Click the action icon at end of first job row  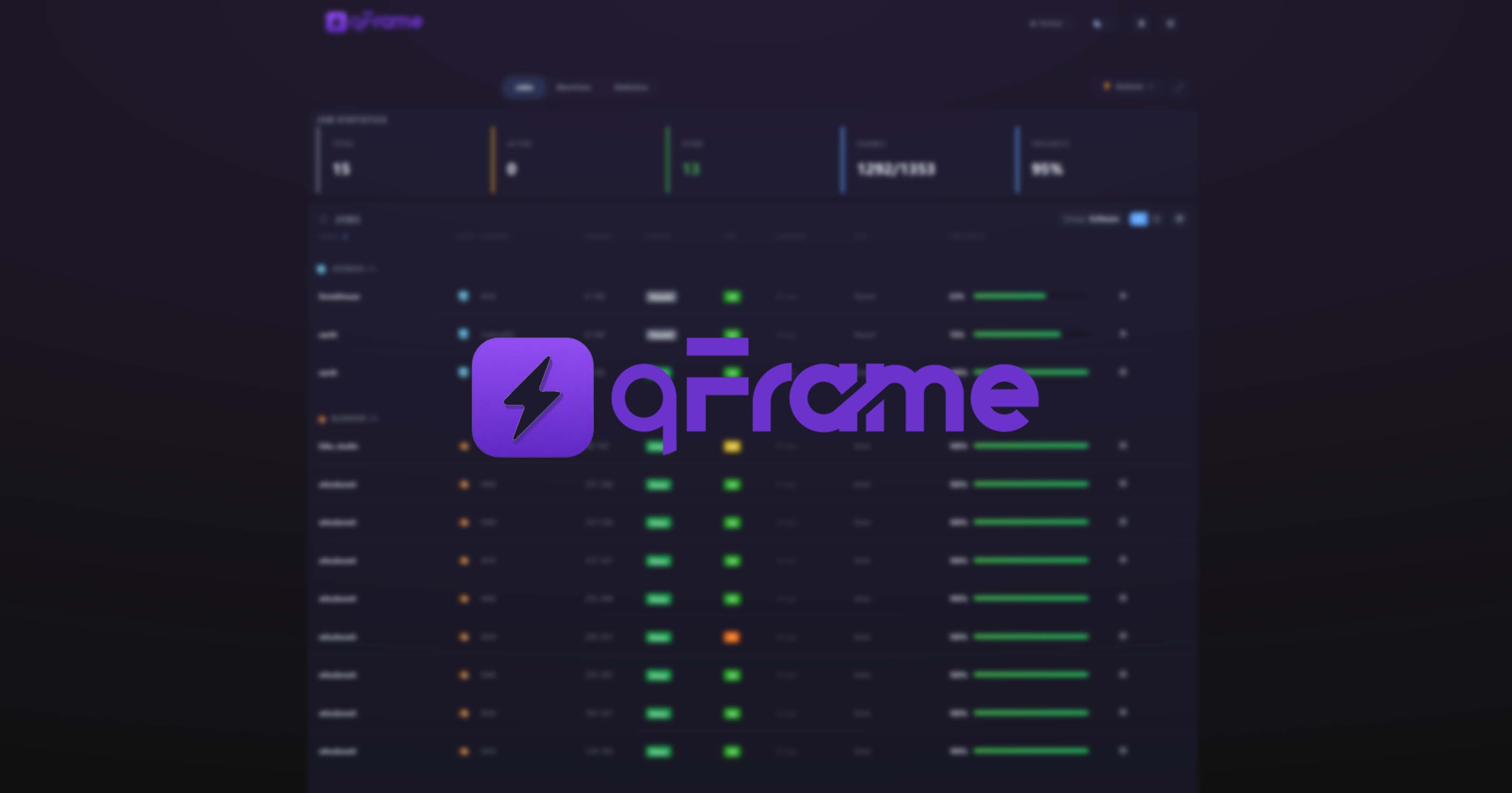pos(1123,296)
